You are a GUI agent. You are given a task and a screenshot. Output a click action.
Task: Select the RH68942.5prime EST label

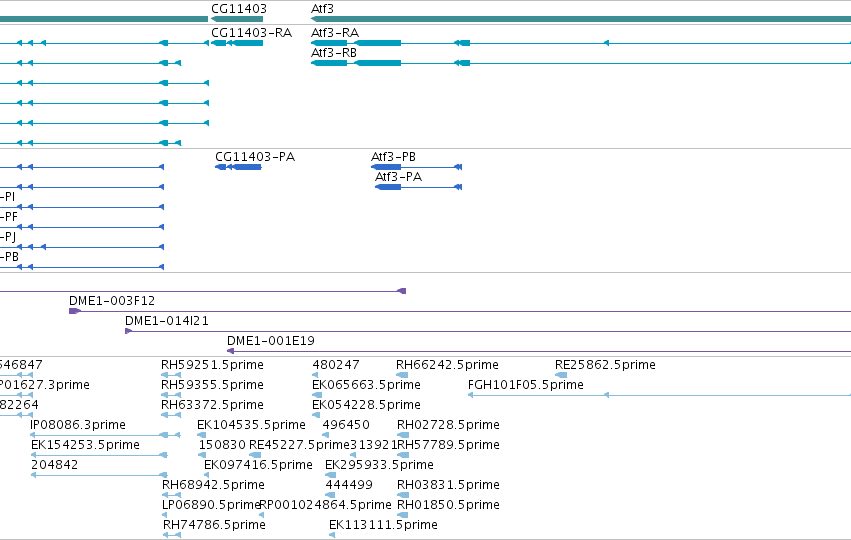click(213, 485)
